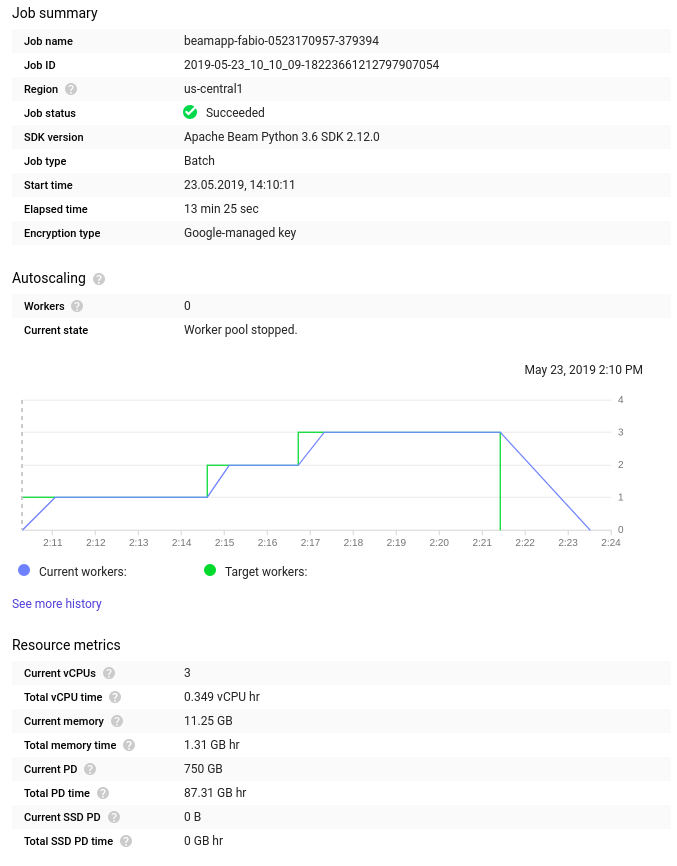The image size is (677, 866).
Task: Click help icon for Total vCPU time
Action: tap(115, 698)
